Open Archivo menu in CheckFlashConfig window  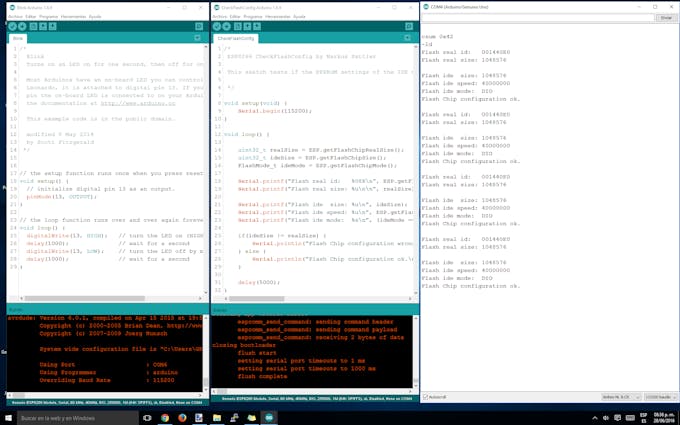[x=220, y=16]
